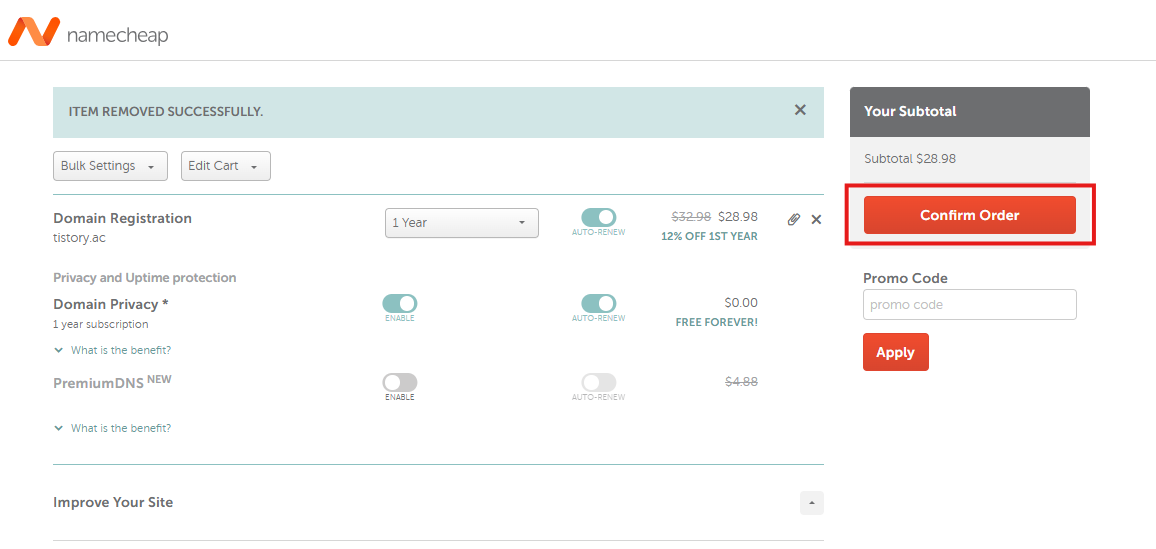Toggle Domain Privacy enable switch
The width and height of the screenshot is (1156, 549).
pyautogui.click(x=400, y=303)
